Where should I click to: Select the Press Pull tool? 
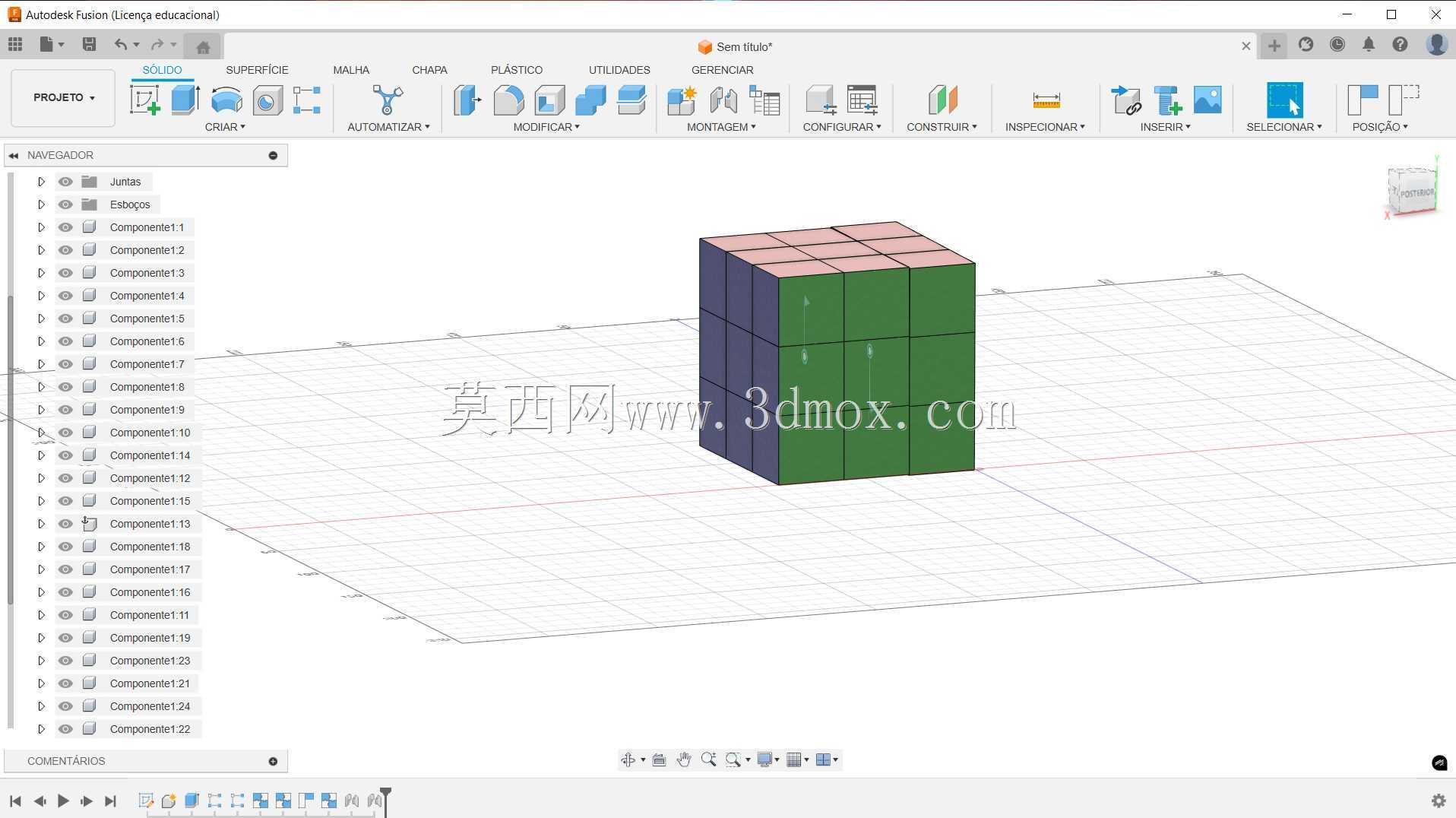tap(467, 100)
